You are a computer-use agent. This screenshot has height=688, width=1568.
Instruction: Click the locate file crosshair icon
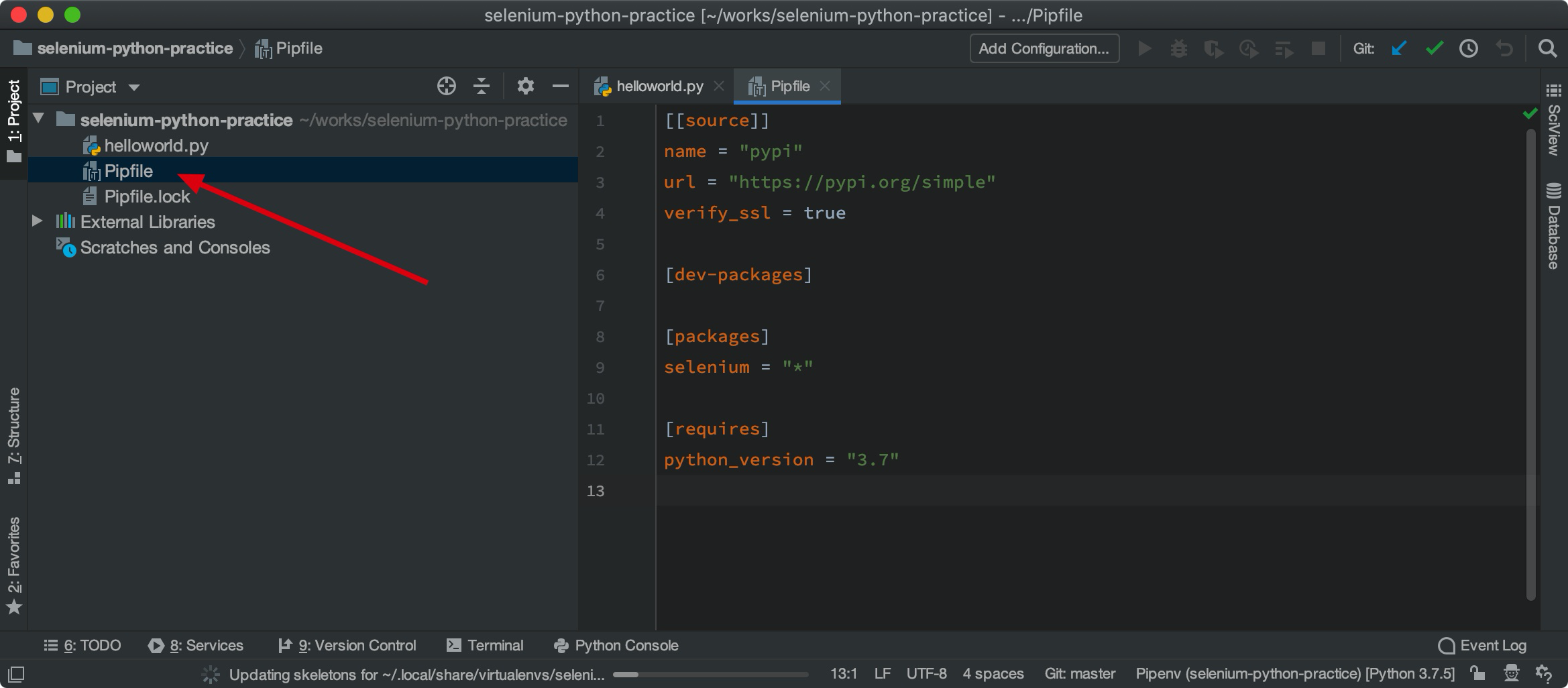click(447, 86)
